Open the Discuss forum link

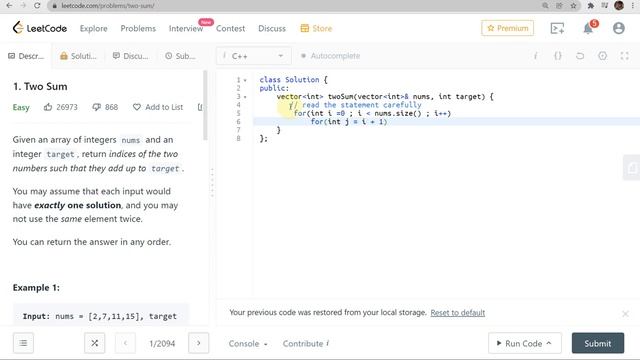coord(272,29)
